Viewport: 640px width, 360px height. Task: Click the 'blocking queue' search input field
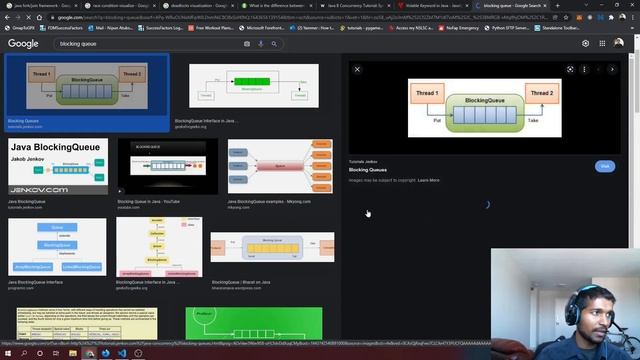[x=149, y=44]
